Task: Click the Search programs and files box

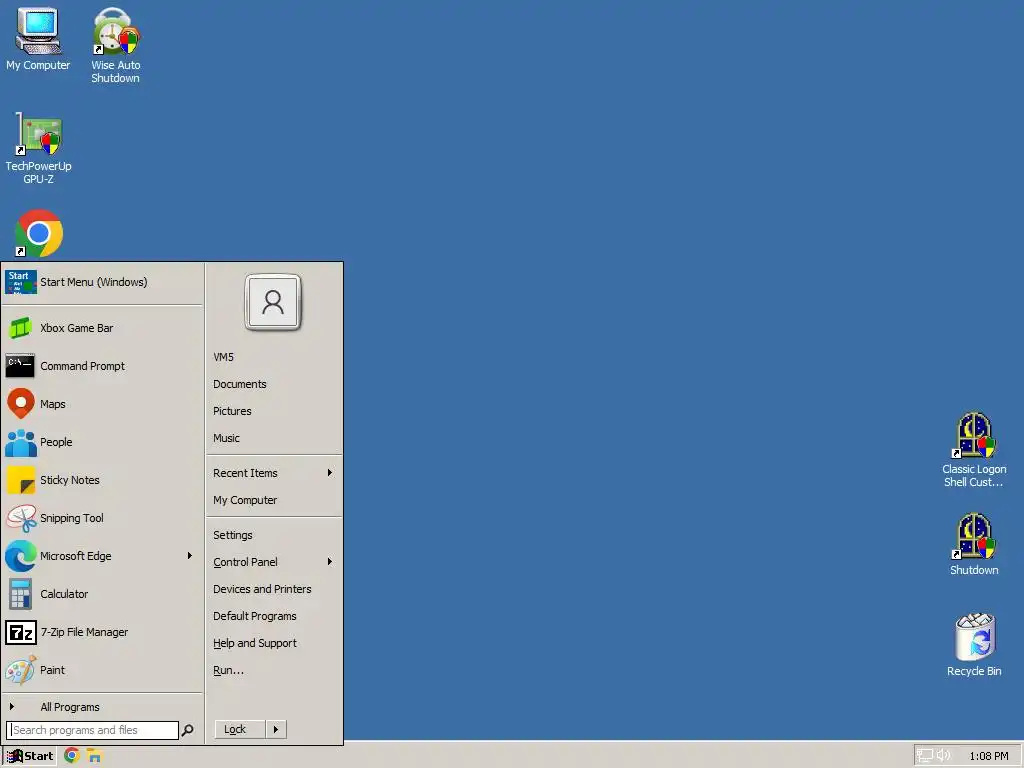Action: [x=92, y=730]
